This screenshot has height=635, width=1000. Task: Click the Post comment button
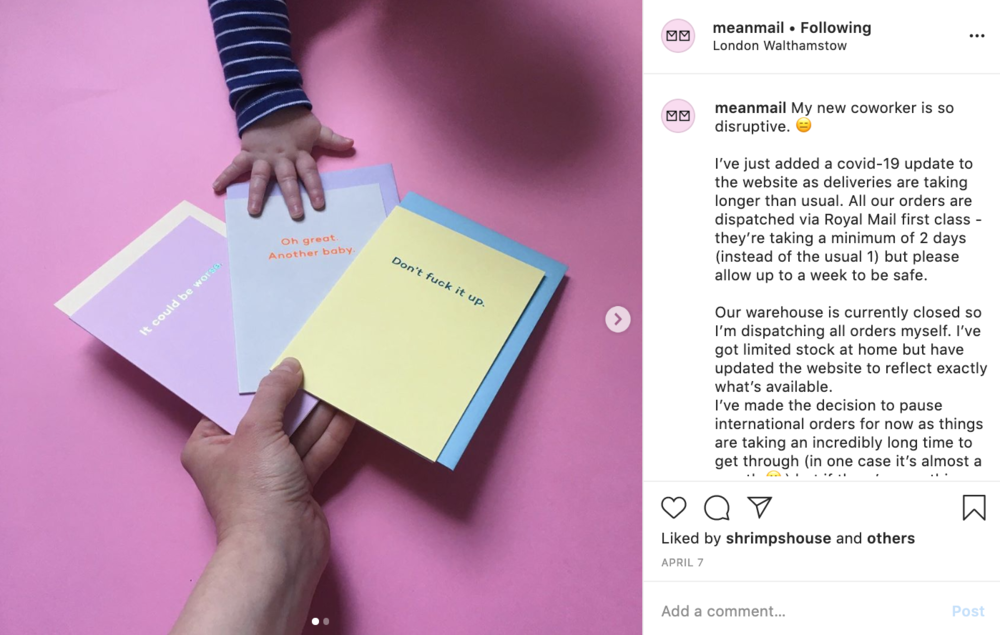coord(968,611)
